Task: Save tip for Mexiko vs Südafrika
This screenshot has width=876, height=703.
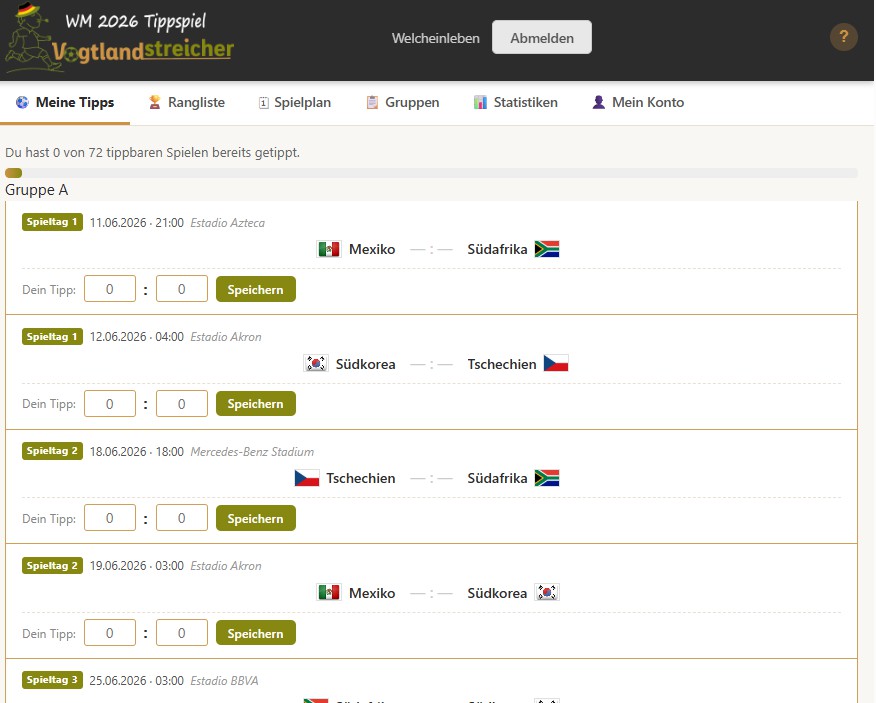Action: pyautogui.click(x=256, y=289)
